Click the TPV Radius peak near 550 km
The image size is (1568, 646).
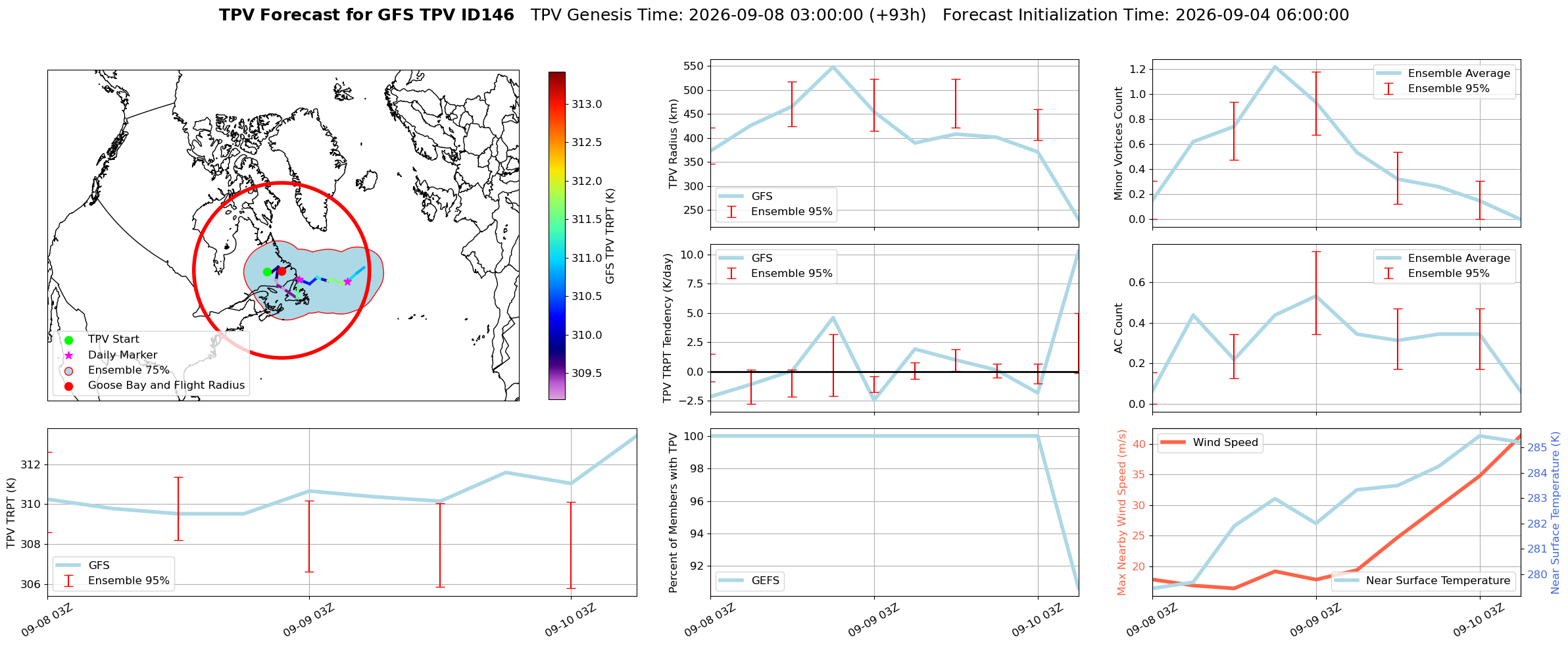(x=833, y=66)
